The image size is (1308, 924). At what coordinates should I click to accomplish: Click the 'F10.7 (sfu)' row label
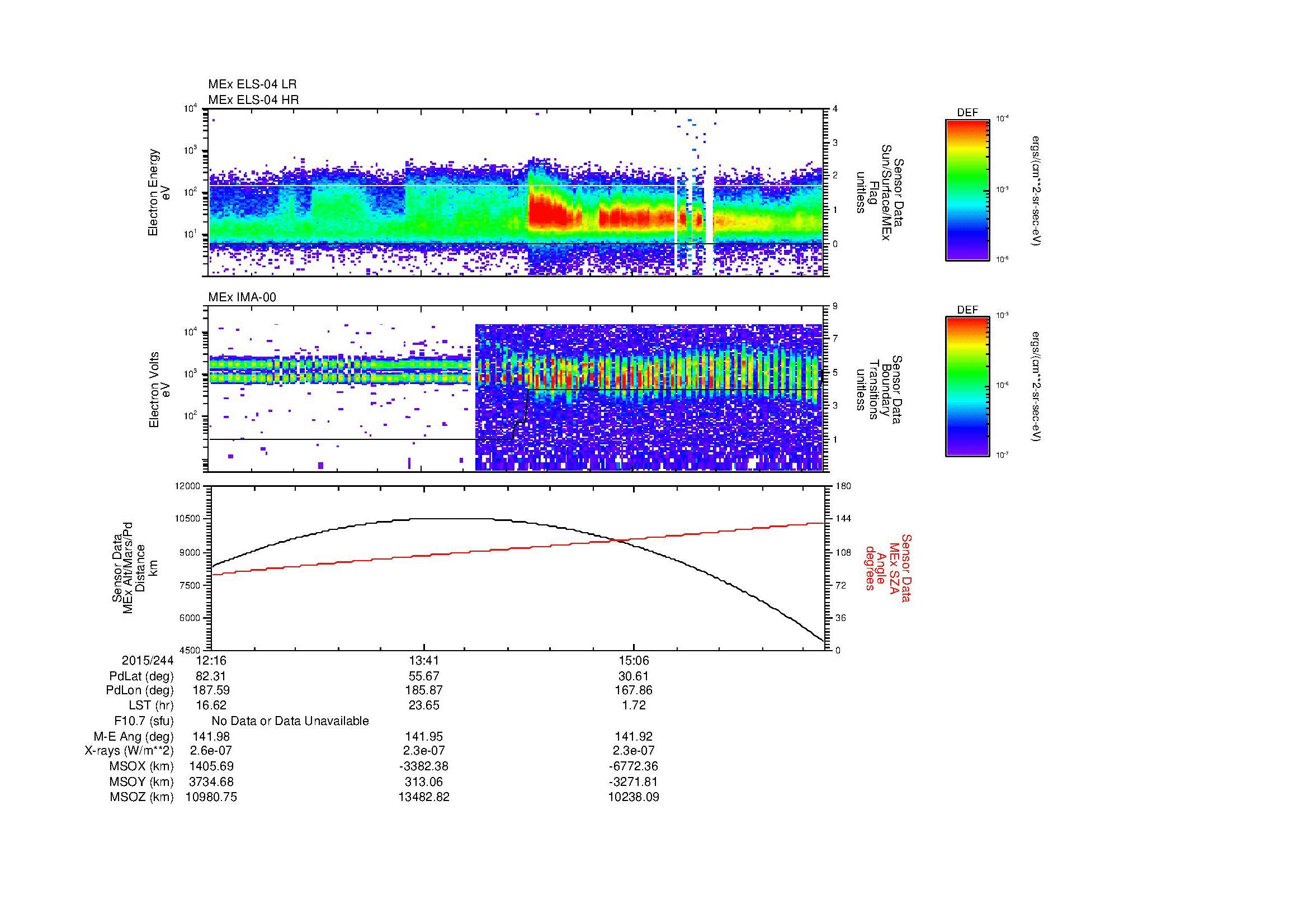click(144, 721)
